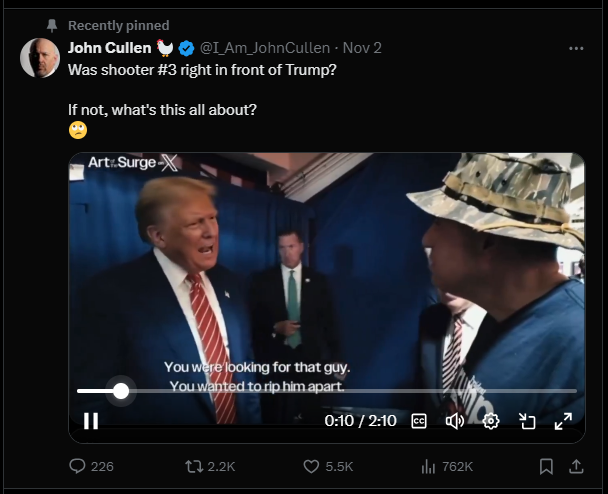Open @I_Am_JohnCullen handle link
Screen dimensions: 608x494
(x=265, y=48)
